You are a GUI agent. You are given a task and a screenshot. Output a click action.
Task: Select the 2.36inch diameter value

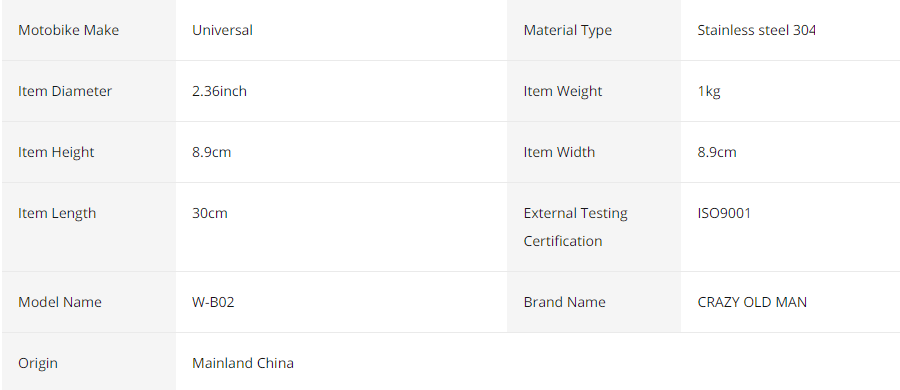coord(219,91)
